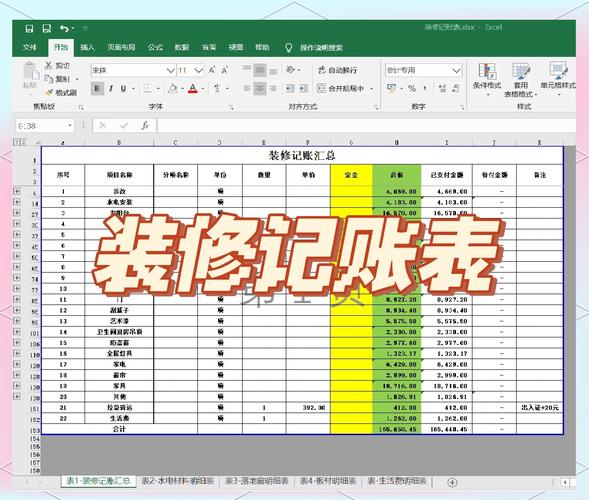Expand the group at row 14 (水电安装)
589x500 pixels.
click(x=17, y=202)
